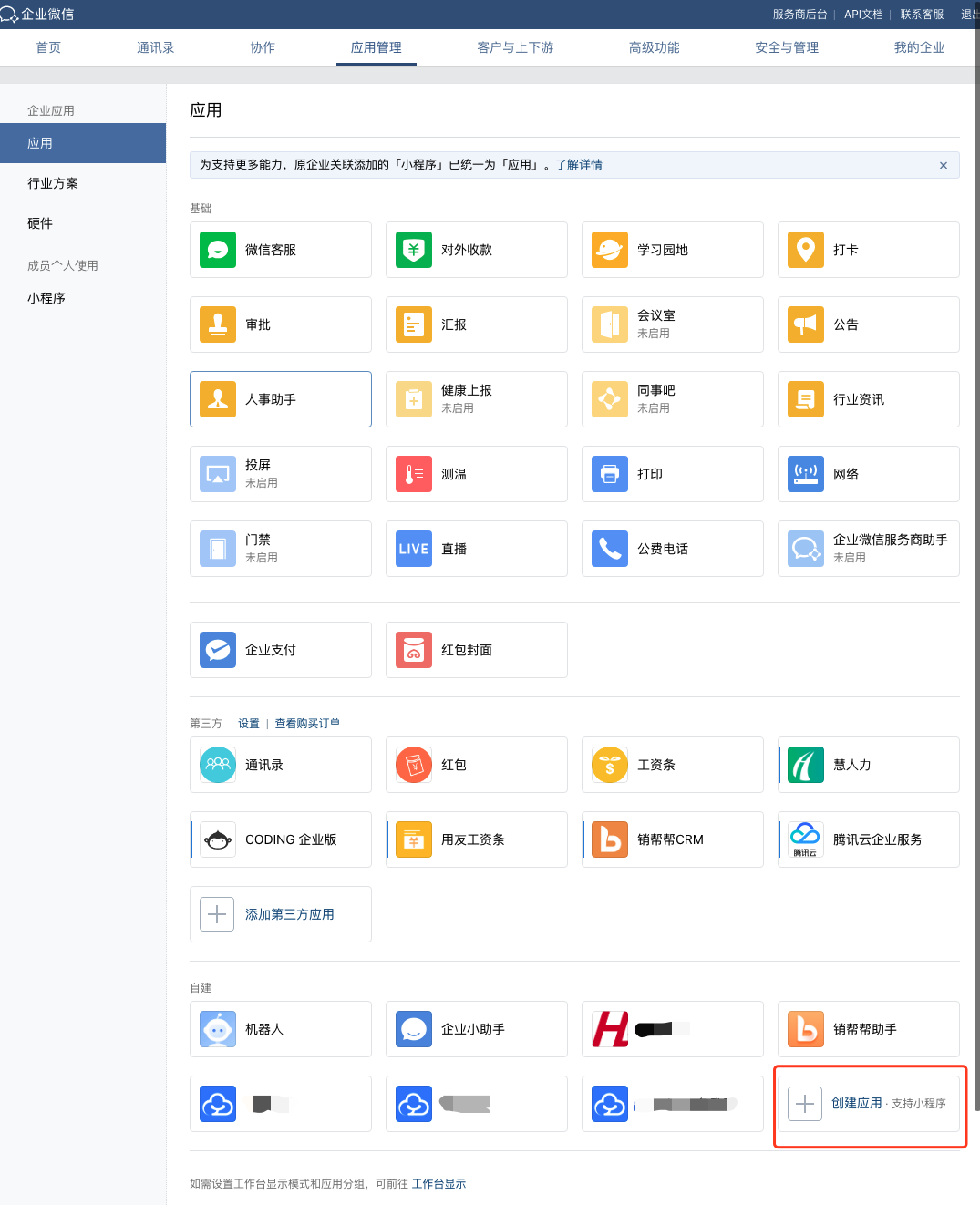980x1205 pixels.
Task: Open the 销帮帮助手 icon
Action: point(806,1029)
